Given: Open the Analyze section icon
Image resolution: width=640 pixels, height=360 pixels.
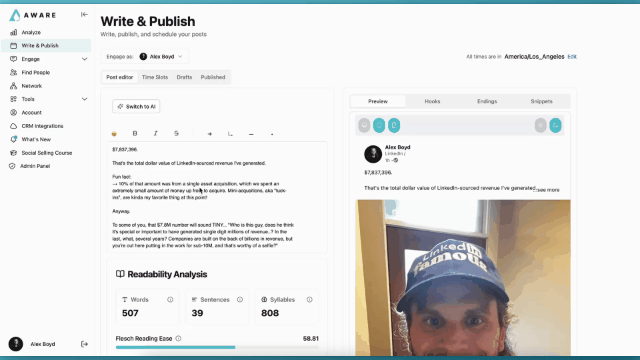Looking at the screenshot, I should point(13,32).
